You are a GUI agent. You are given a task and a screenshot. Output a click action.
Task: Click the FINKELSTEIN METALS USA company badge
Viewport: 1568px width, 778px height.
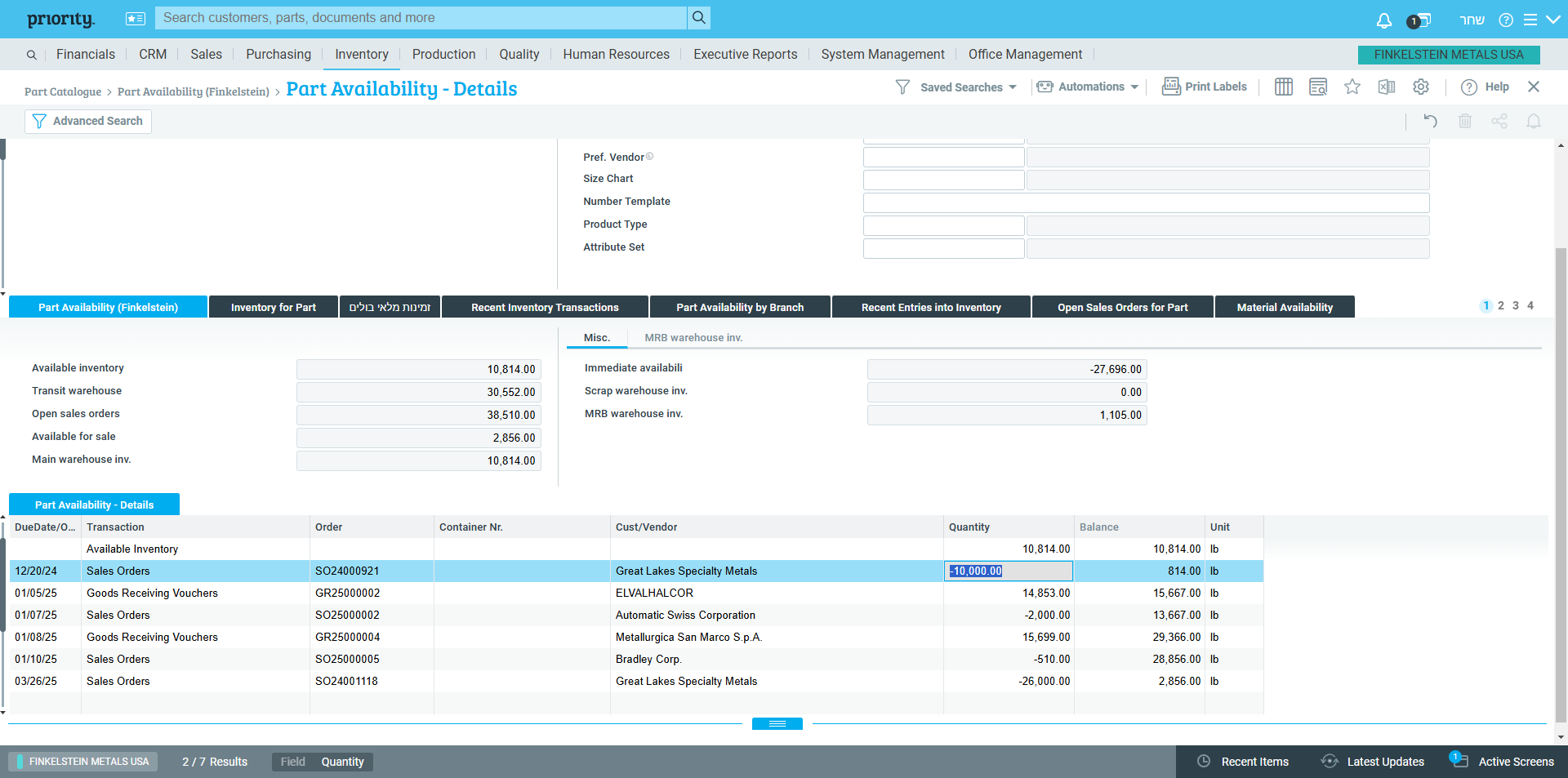pos(1449,55)
